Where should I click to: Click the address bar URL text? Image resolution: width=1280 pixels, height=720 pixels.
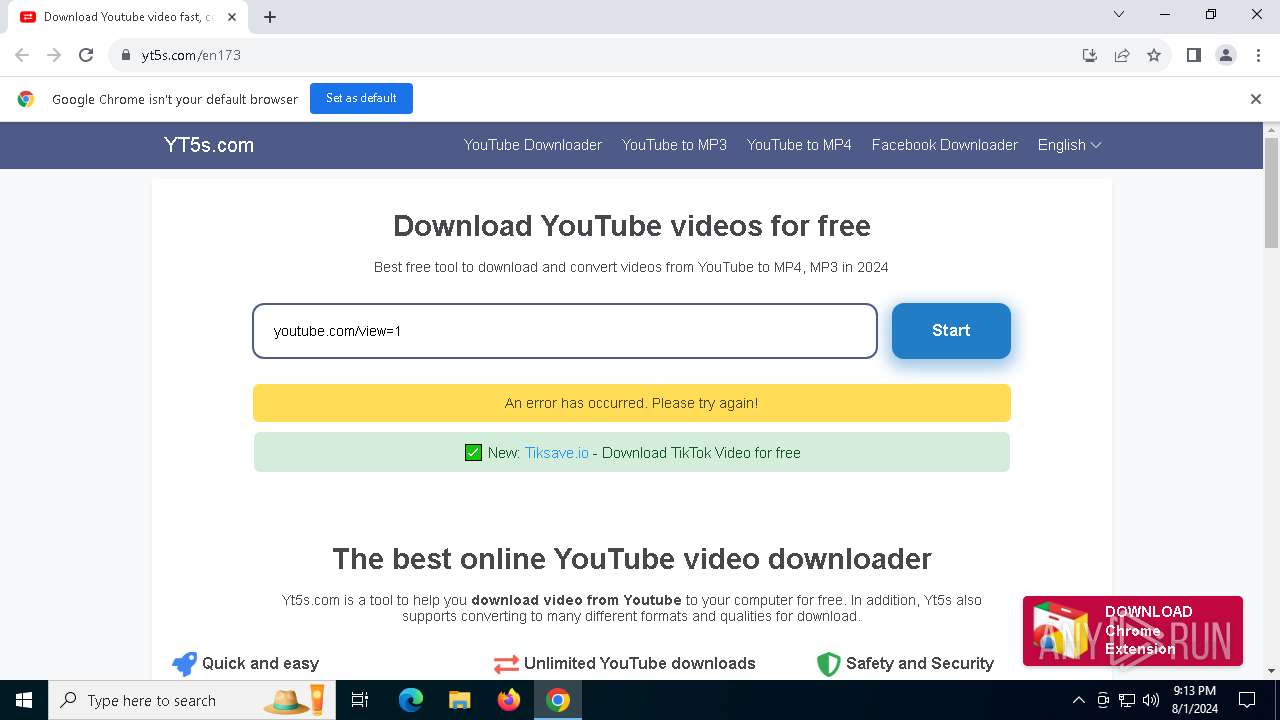click(x=191, y=55)
